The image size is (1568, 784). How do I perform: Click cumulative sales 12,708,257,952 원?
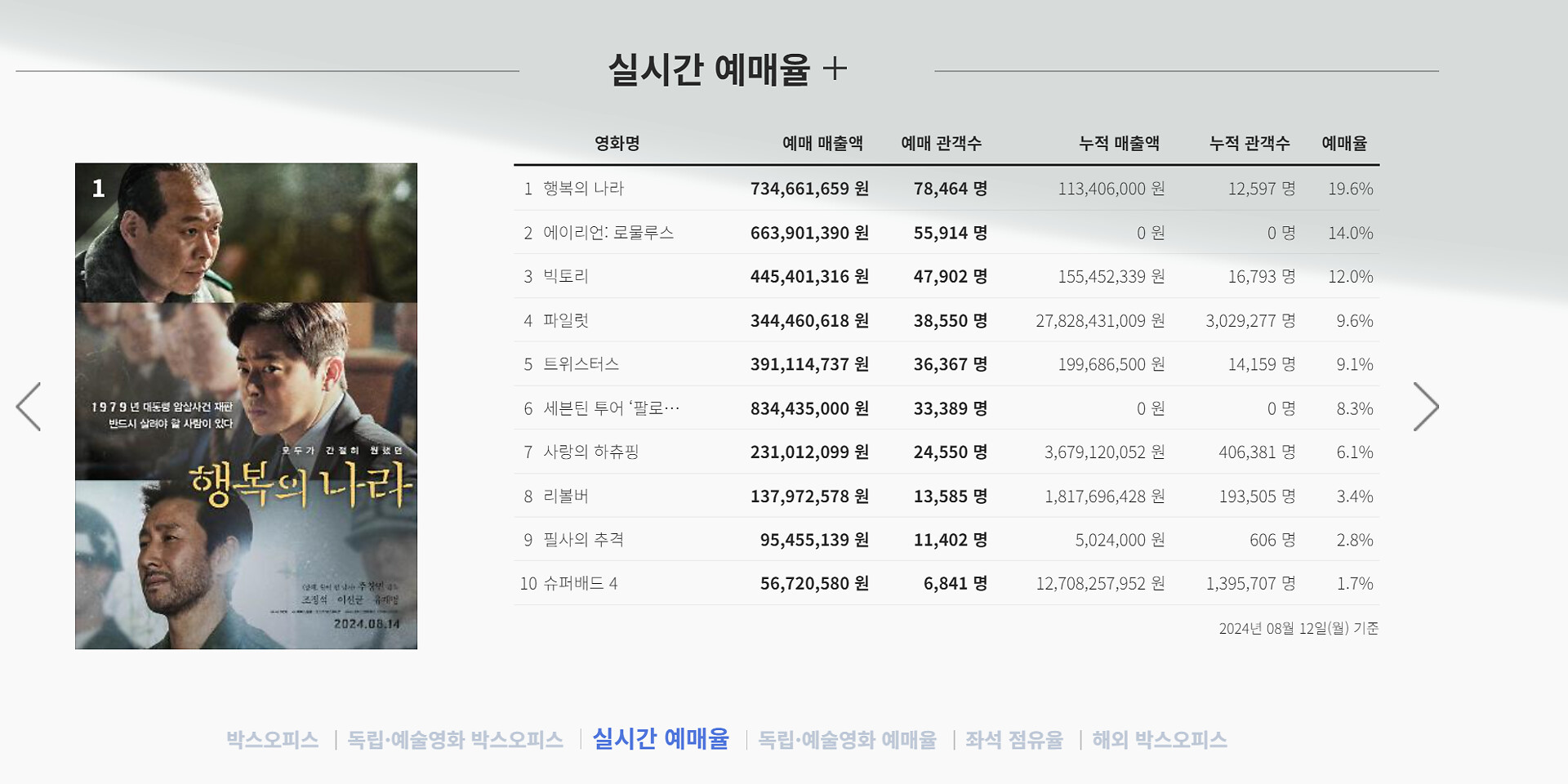(1101, 584)
